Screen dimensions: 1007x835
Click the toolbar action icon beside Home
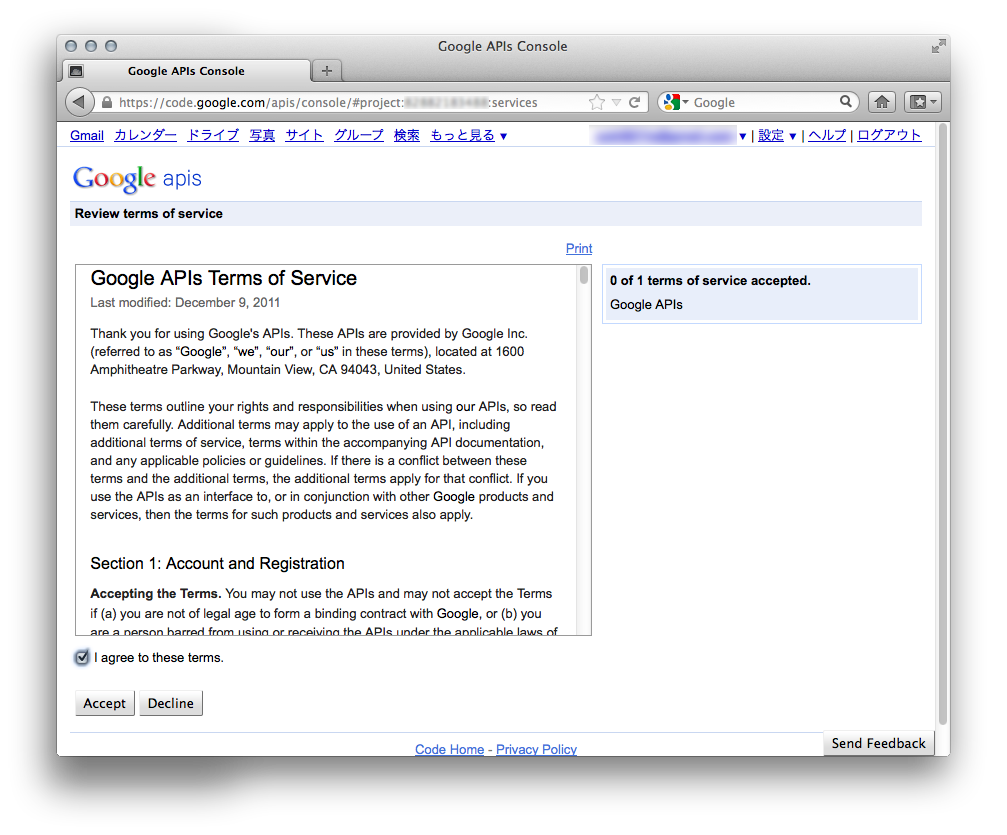[x=921, y=101]
